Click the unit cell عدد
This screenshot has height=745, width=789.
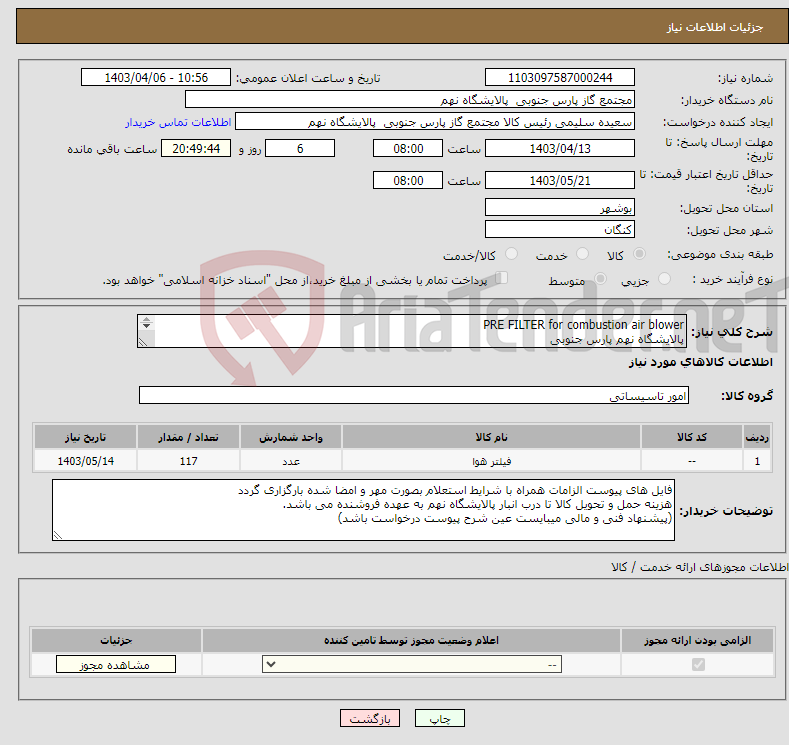tap(291, 461)
